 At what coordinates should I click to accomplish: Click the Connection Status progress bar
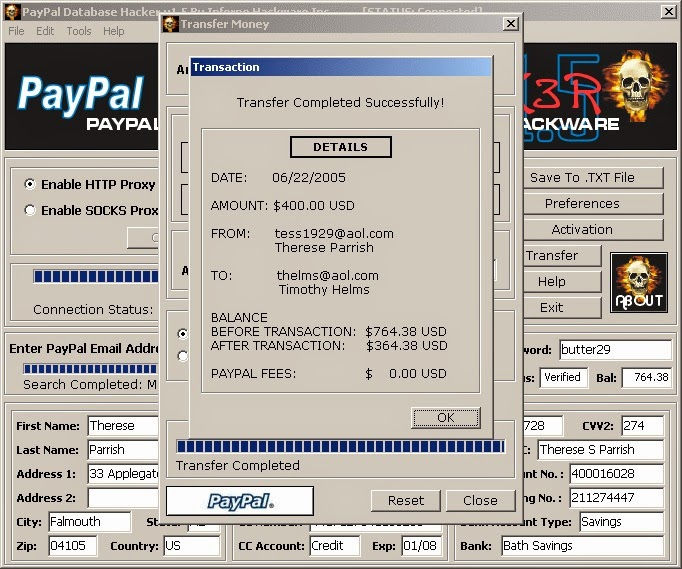tap(96, 276)
